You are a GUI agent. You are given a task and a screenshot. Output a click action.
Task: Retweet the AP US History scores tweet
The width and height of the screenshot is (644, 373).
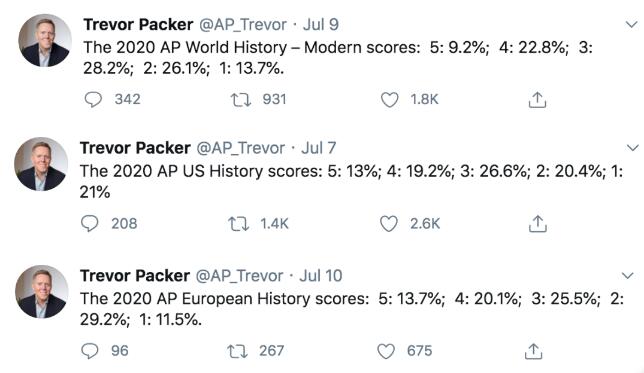click(239, 224)
